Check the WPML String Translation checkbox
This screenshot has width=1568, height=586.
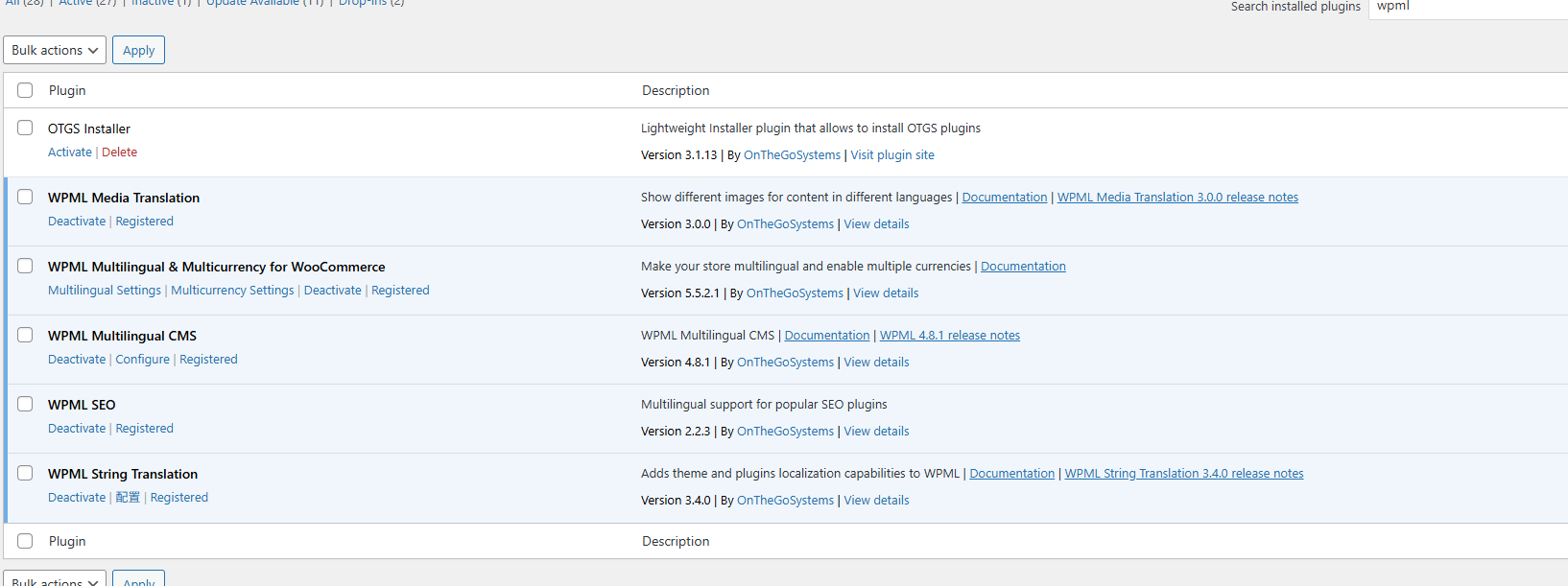[x=25, y=473]
